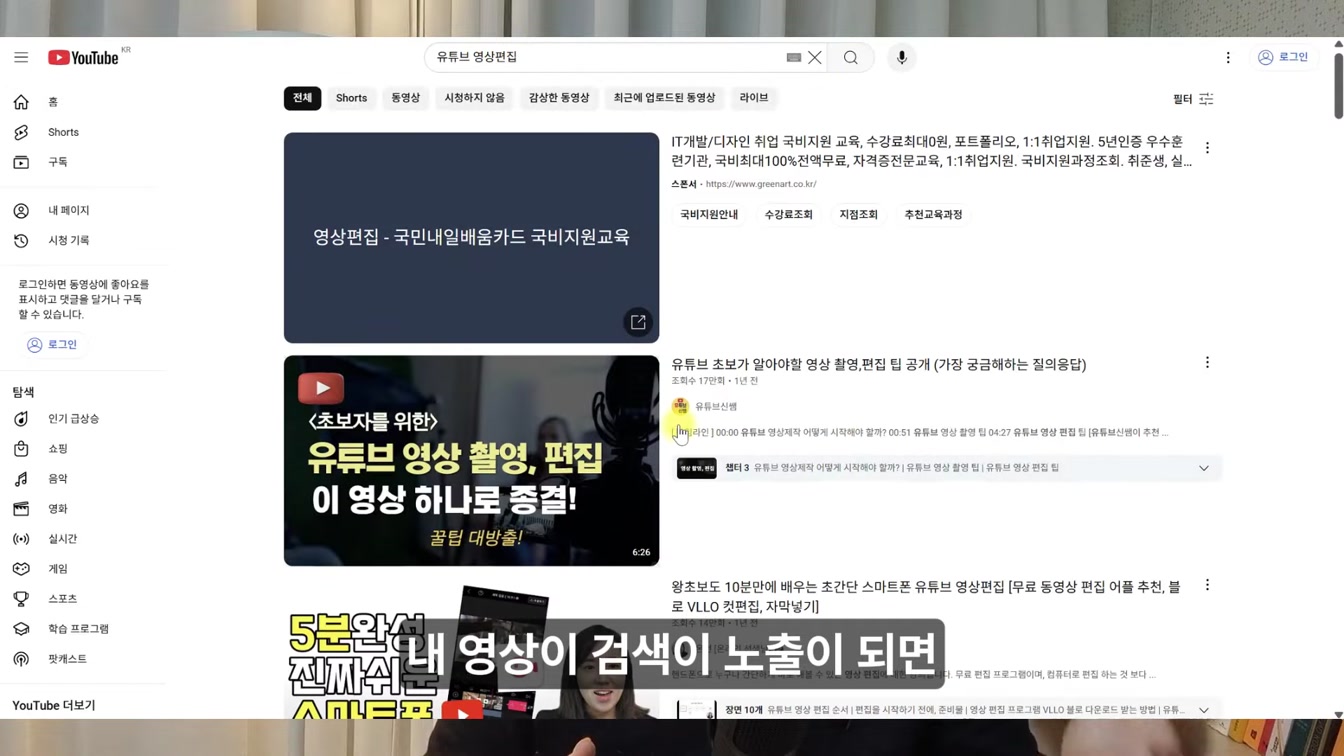
Task: Select 최근에 업로드된 동영상 chip
Action: (x=664, y=98)
